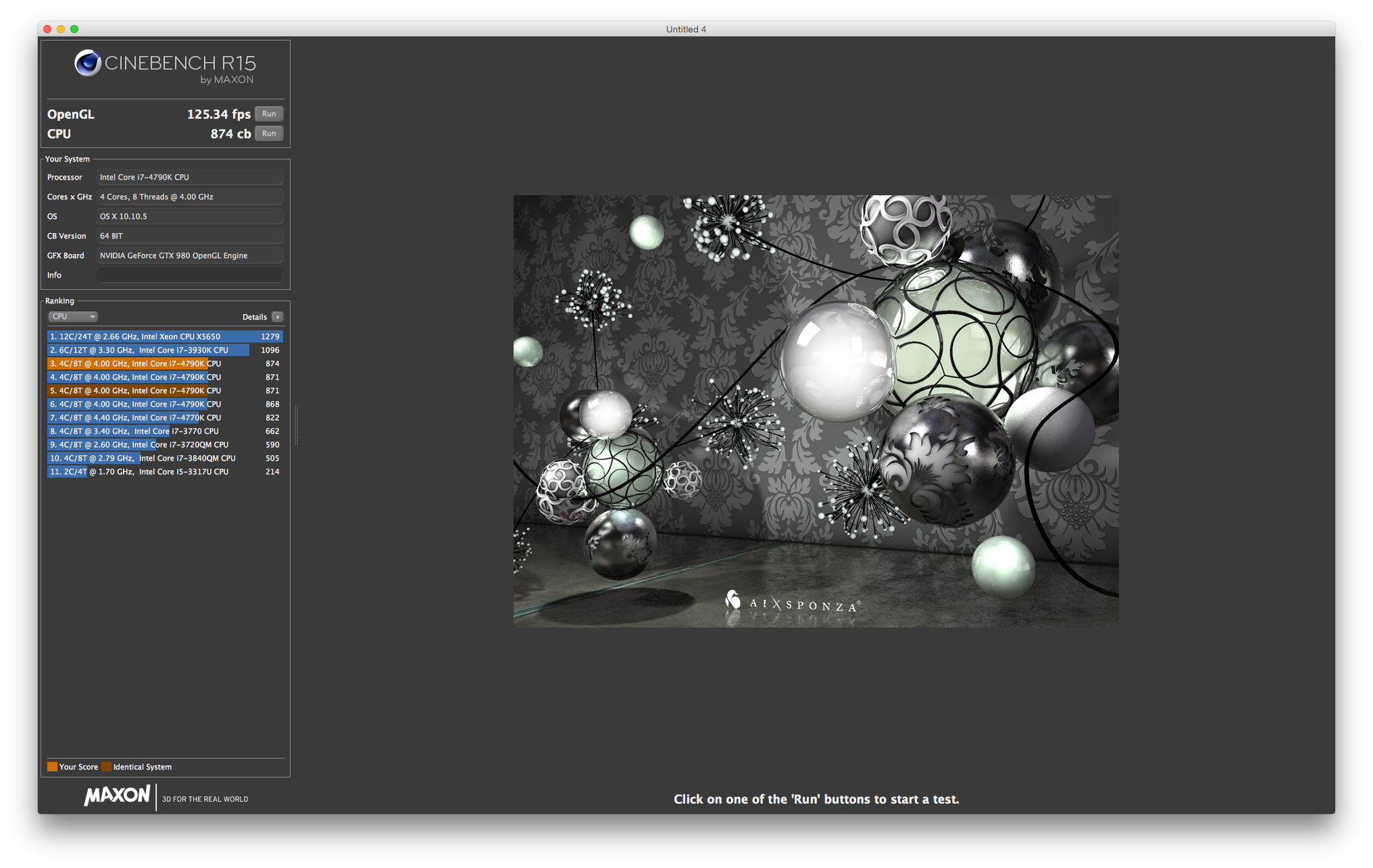
Task: Click the orange Your Score legend swatch
Action: click(x=52, y=767)
